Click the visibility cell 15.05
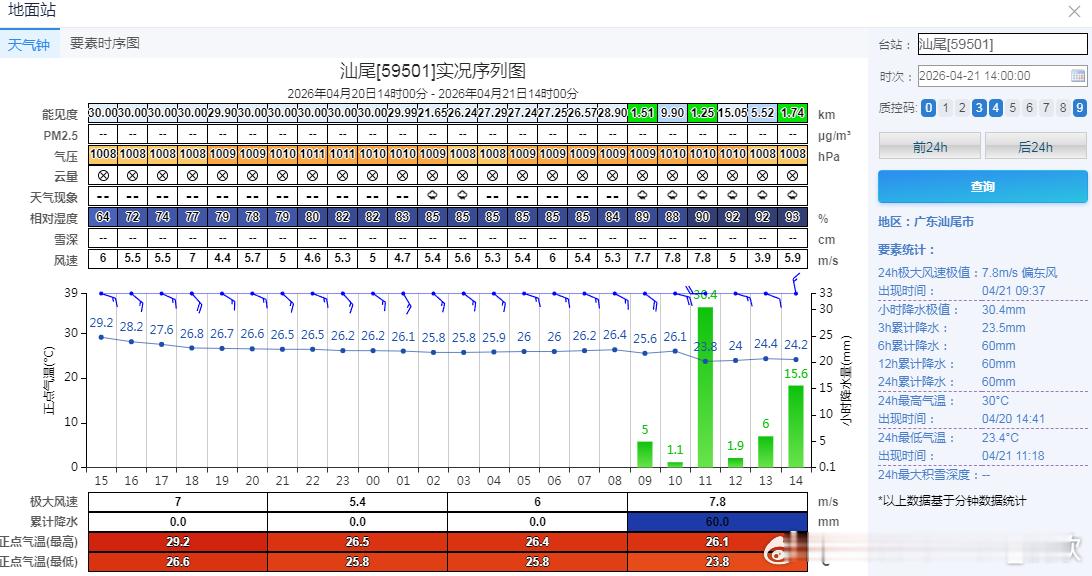The height and width of the screenshot is (576, 1092). click(732, 113)
